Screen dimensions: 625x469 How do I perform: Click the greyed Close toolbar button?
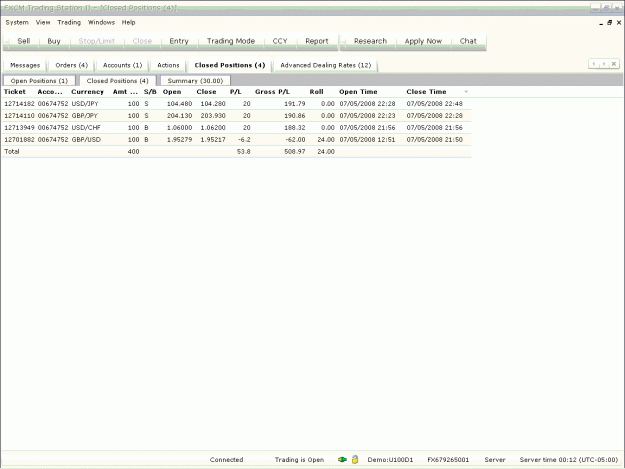click(142, 41)
